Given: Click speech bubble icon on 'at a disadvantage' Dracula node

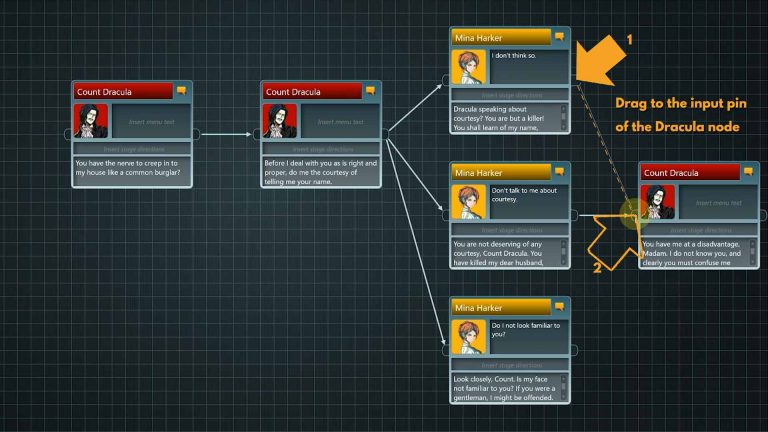Looking at the screenshot, I should point(749,172).
